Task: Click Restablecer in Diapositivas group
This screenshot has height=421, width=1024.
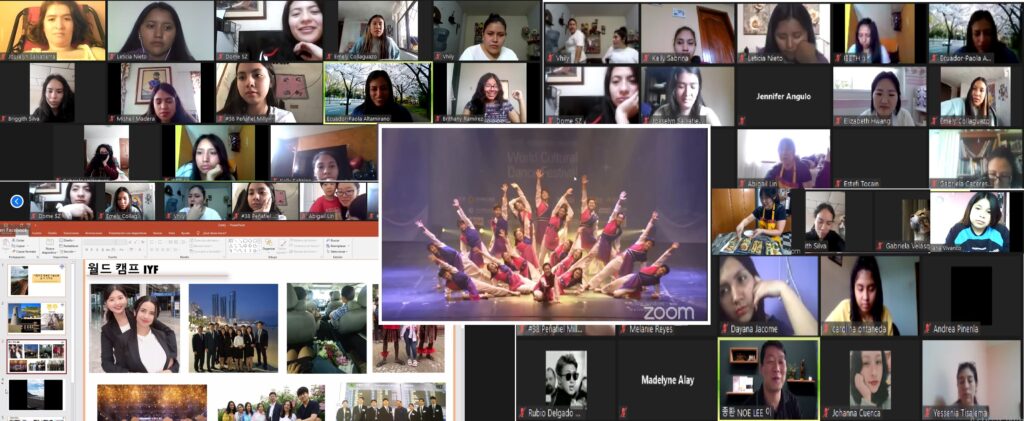Action: click(69, 246)
